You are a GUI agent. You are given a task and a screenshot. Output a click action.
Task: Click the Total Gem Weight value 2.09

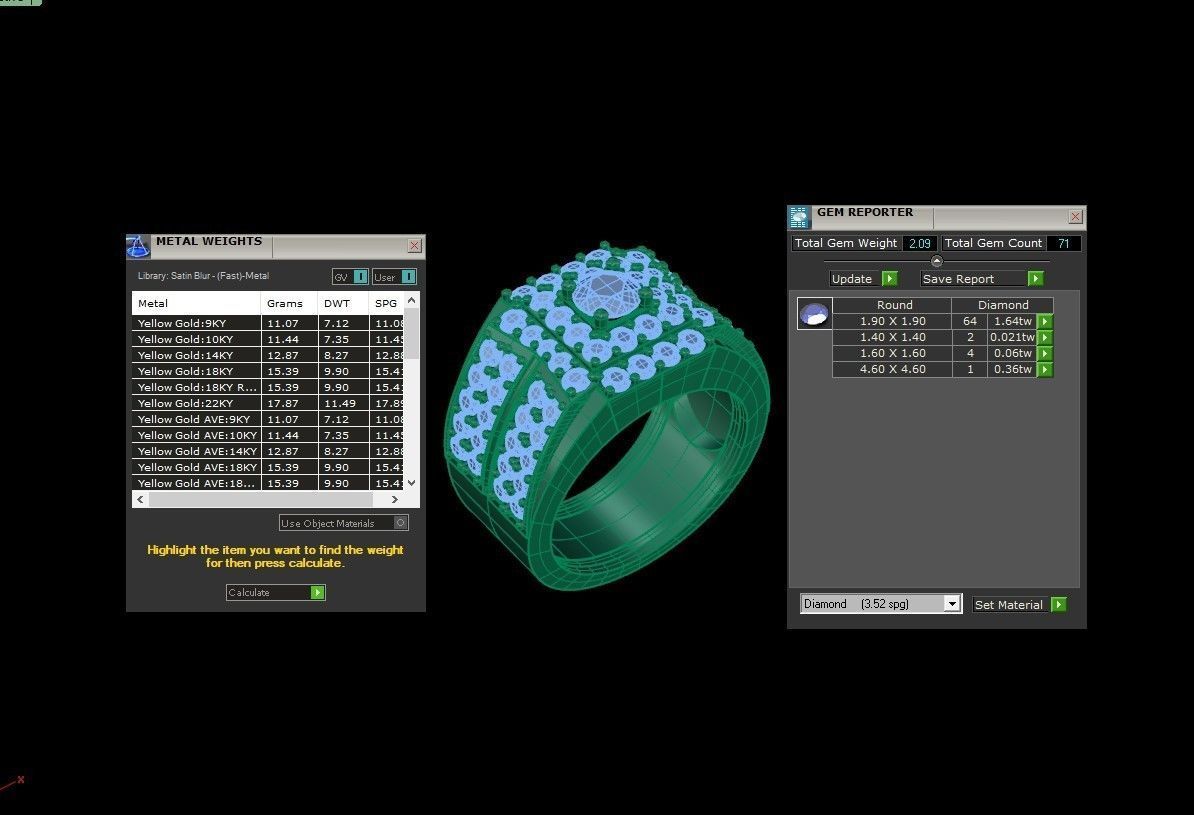pos(920,243)
